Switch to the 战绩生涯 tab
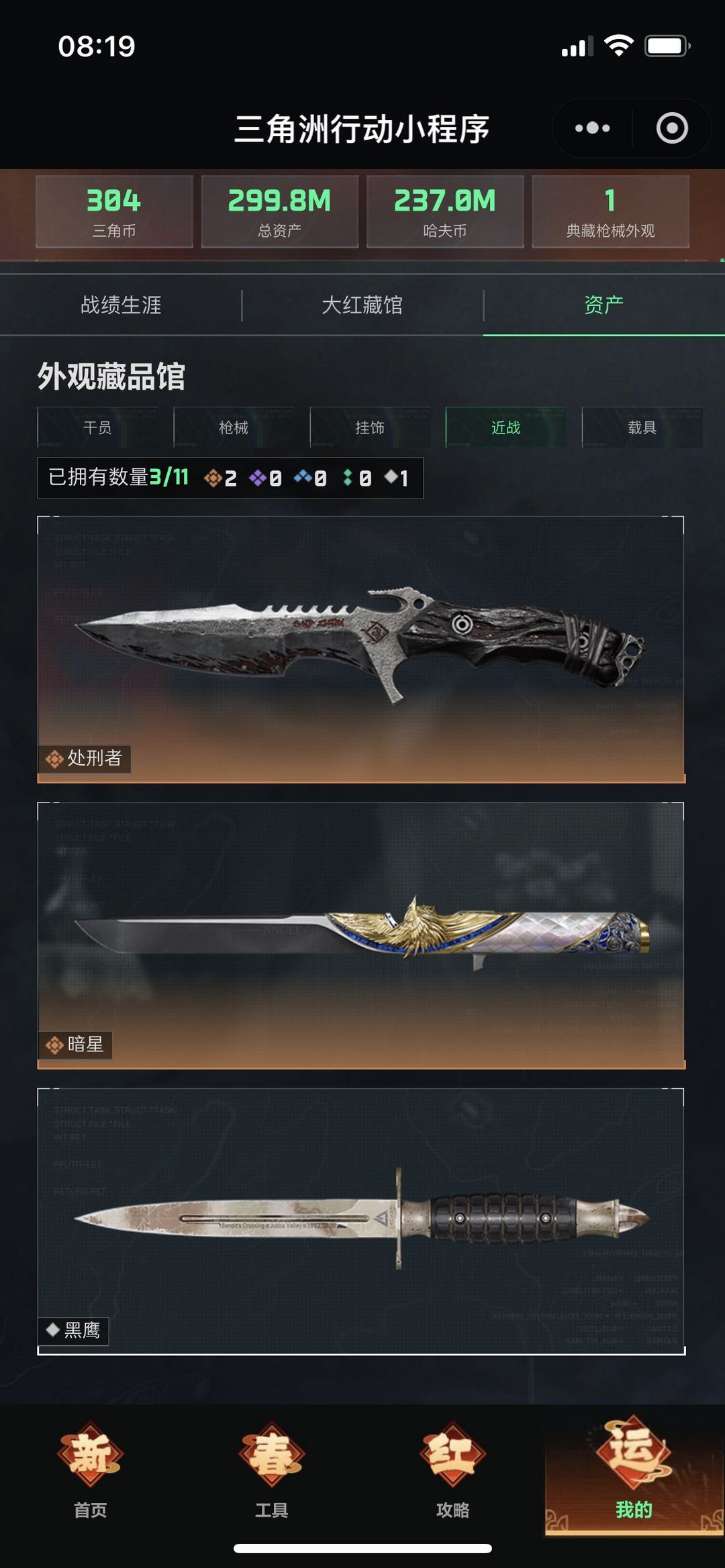 (121, 305)
